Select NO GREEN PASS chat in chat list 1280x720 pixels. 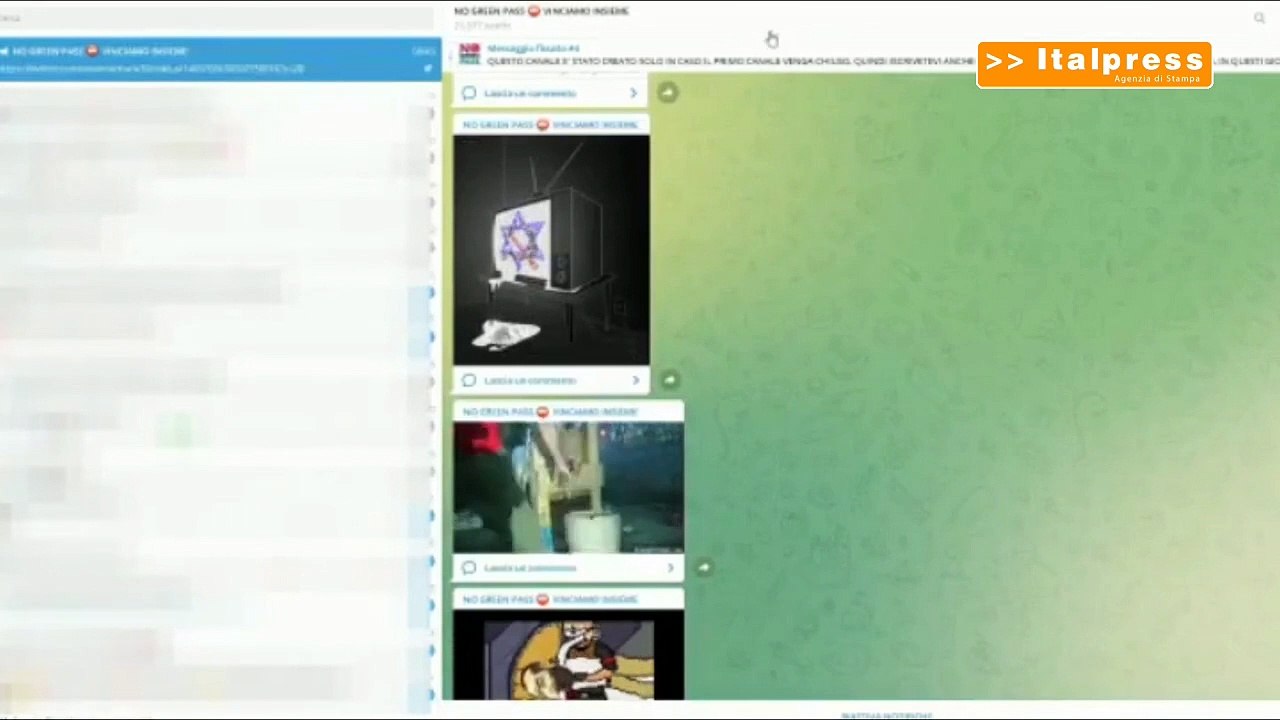(220, 59)
